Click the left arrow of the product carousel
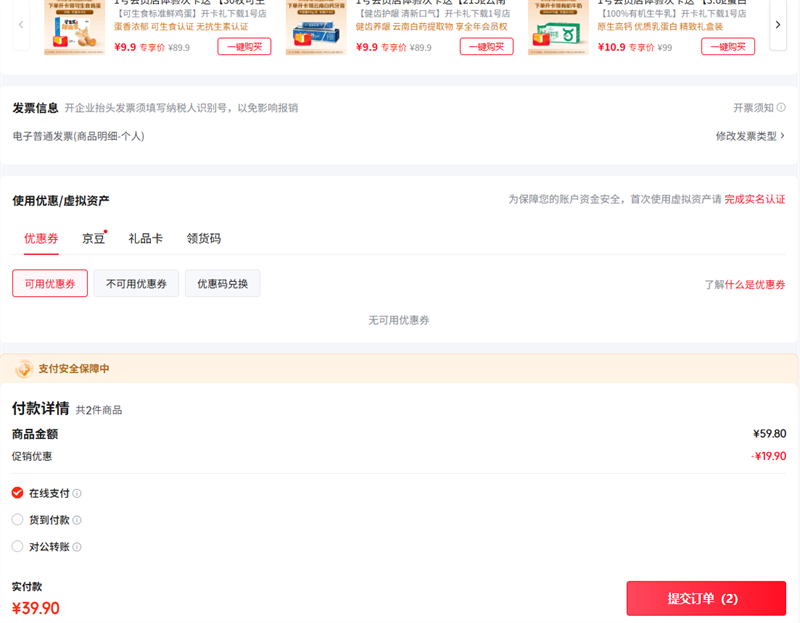Screen dimensions: 800x623 (x=21, y=25)
